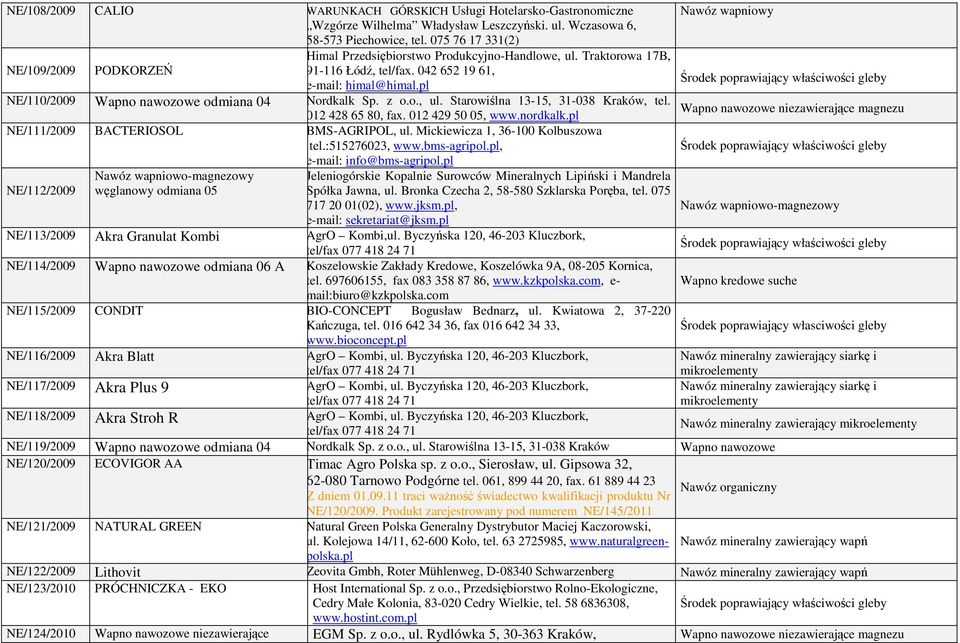960x643 pixels.
Task: Click the info@bms-agripol.pl email link
Action: [399, 161]
